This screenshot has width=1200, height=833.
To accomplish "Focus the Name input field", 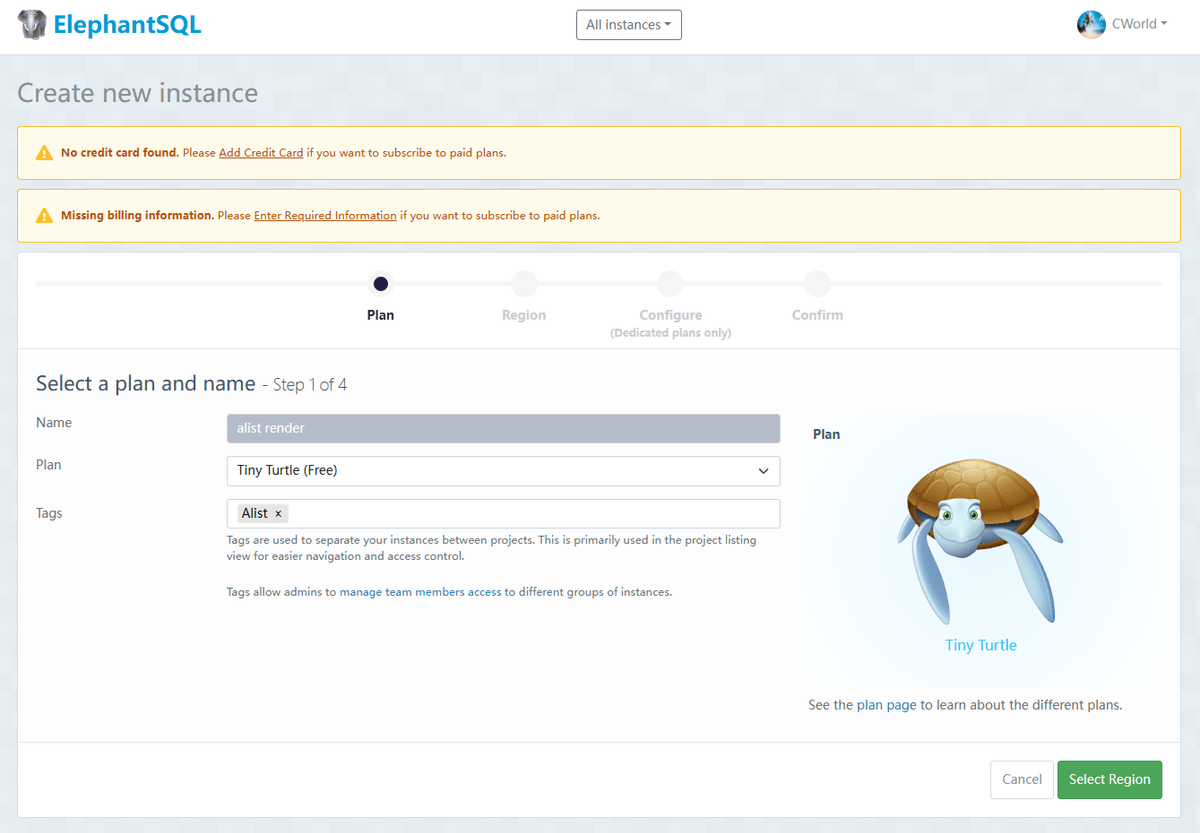I will pyautogui.click(x=503, y=429).
